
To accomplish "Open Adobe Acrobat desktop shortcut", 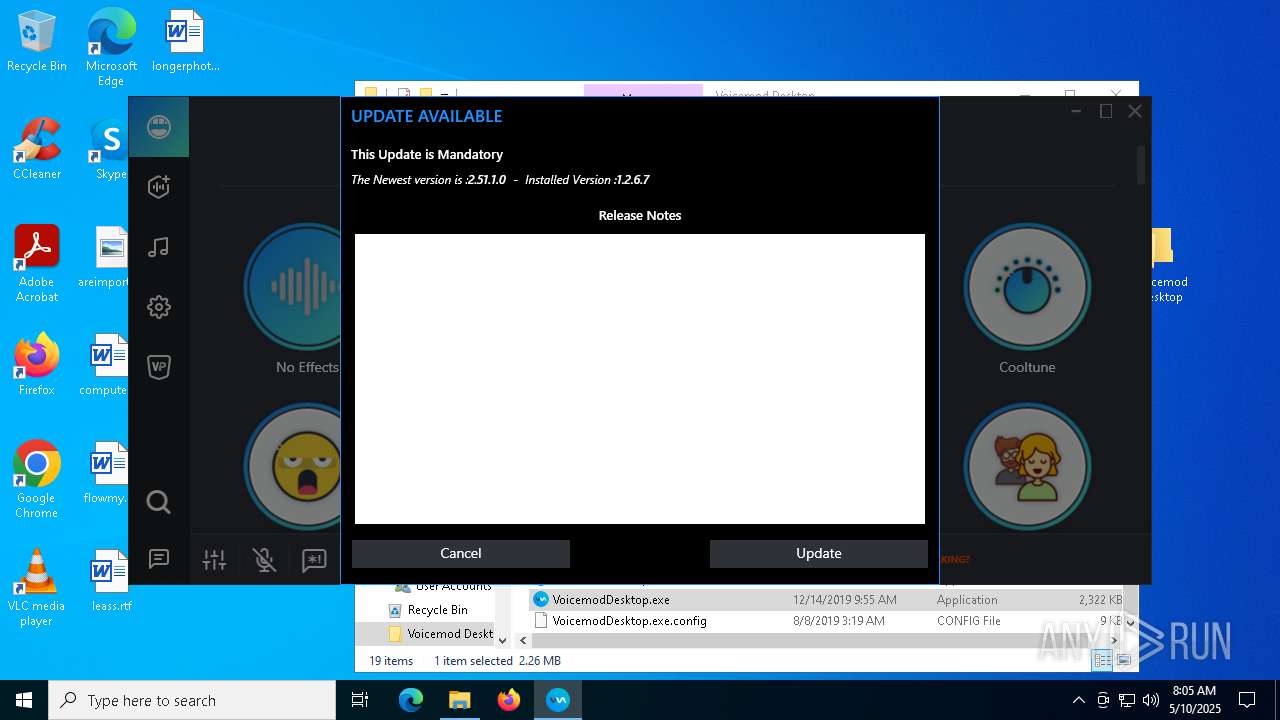I will [x=37, y=264].
